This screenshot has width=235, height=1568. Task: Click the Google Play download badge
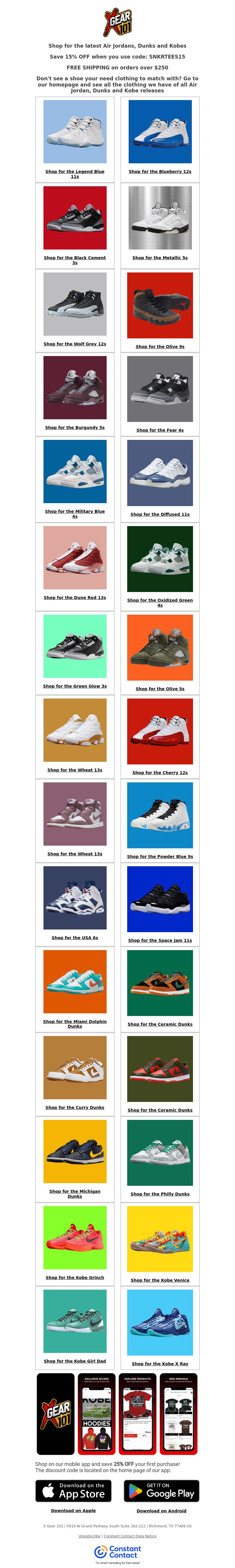(x=162, y=1491)
